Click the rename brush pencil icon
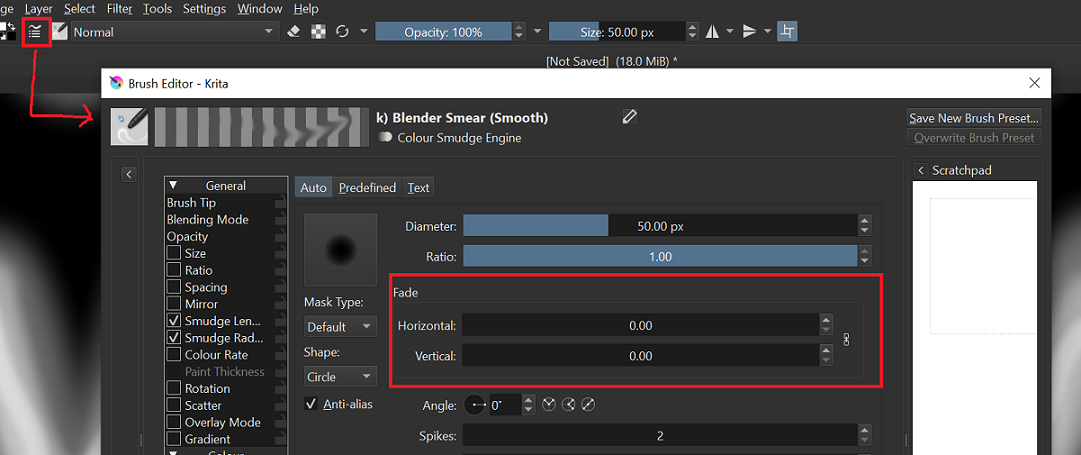The height and width of the screenshot is (455, 1081). [629, 117]
